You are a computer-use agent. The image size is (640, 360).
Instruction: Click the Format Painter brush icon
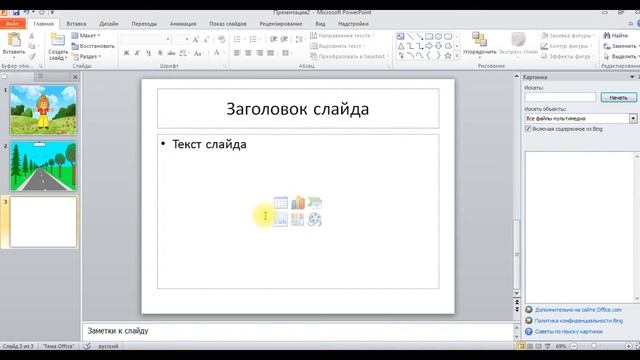32,56
